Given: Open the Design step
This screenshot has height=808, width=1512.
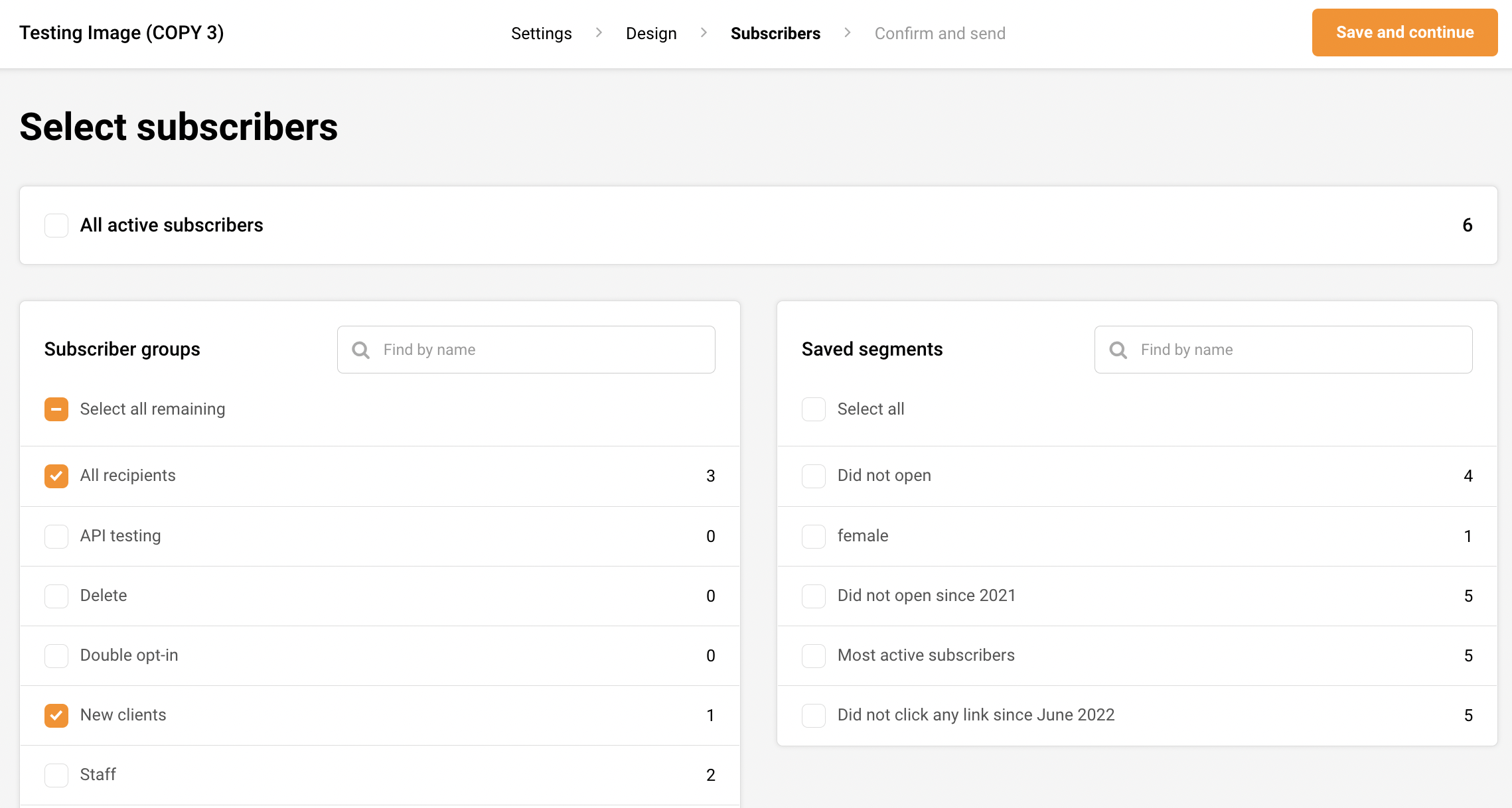Looking at the screenshot, I should click(651, 33).
